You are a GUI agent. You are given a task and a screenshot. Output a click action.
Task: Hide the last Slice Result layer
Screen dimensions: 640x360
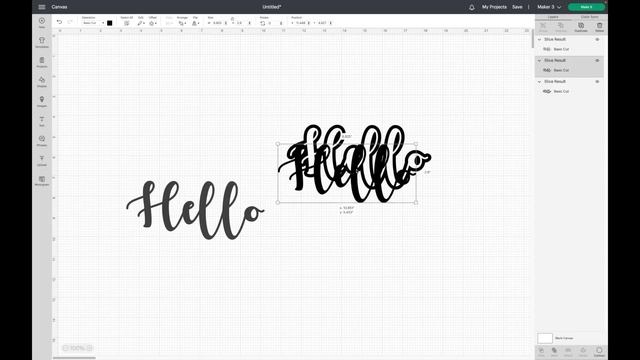(x=597, y=82)
